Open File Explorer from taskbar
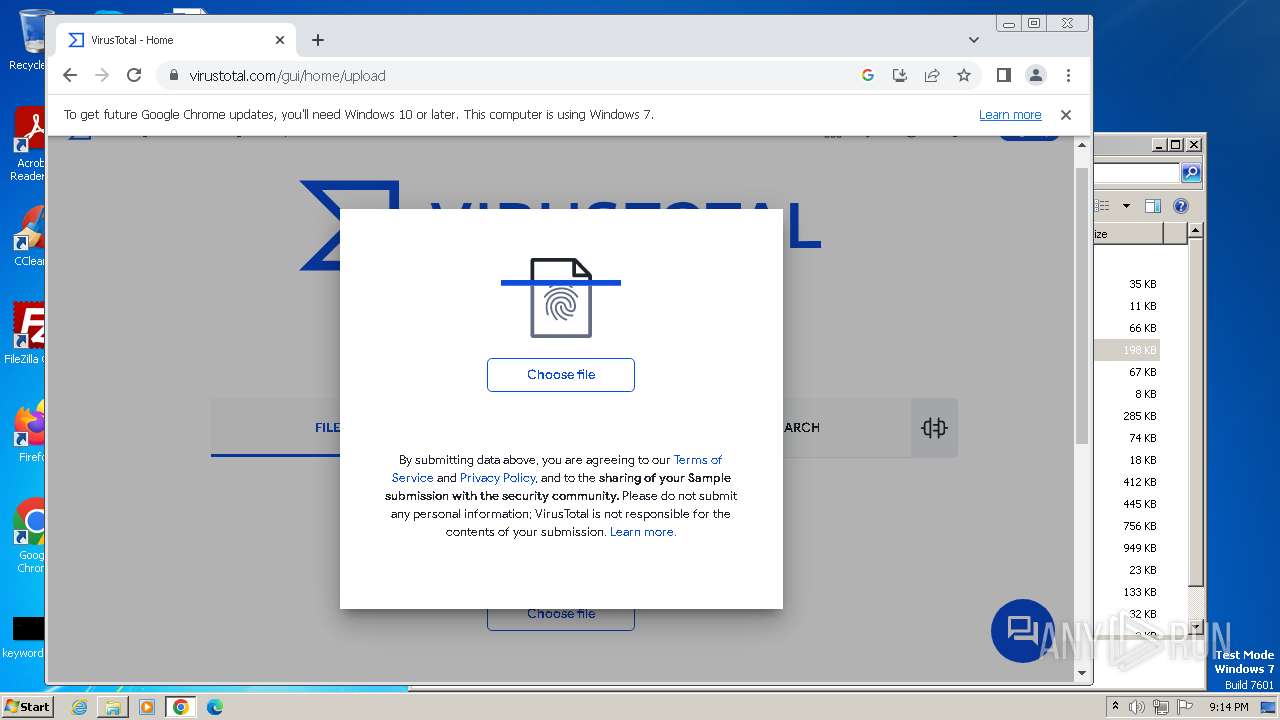The height and width of the screenshot is (720, 1280). coord(113,707)
